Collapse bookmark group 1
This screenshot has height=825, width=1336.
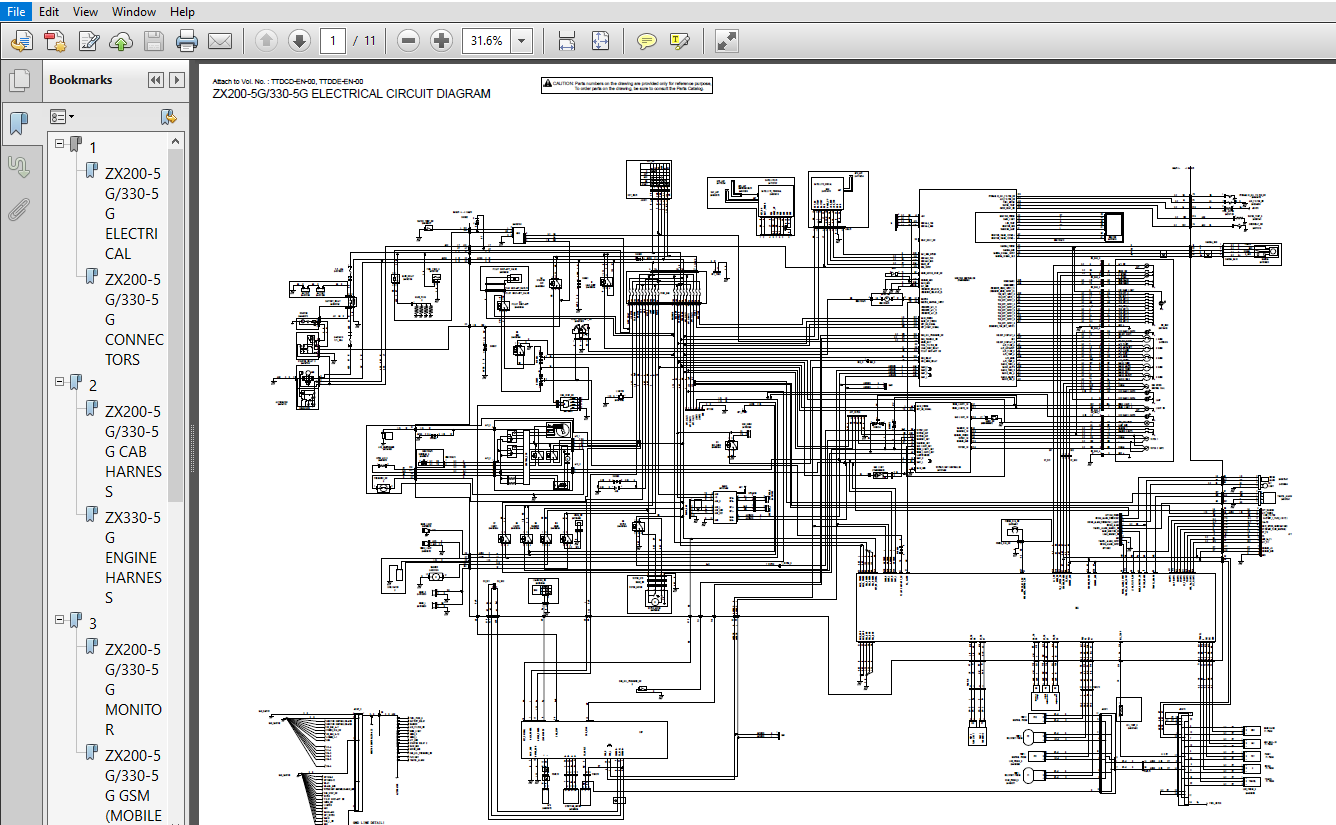point(60,144)
